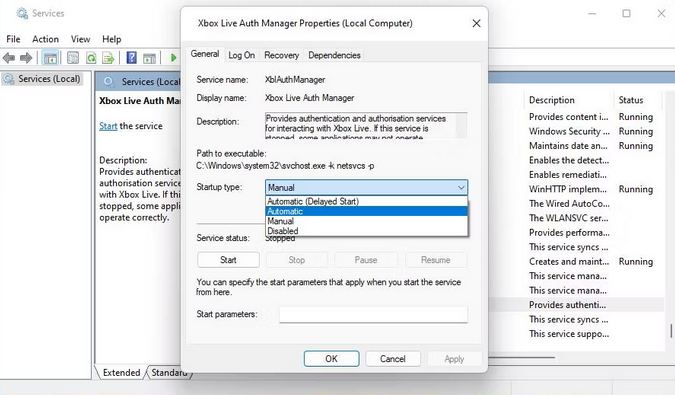Select the 'Maintains date an...' row

pyautogui.click(x=568, y=146)
